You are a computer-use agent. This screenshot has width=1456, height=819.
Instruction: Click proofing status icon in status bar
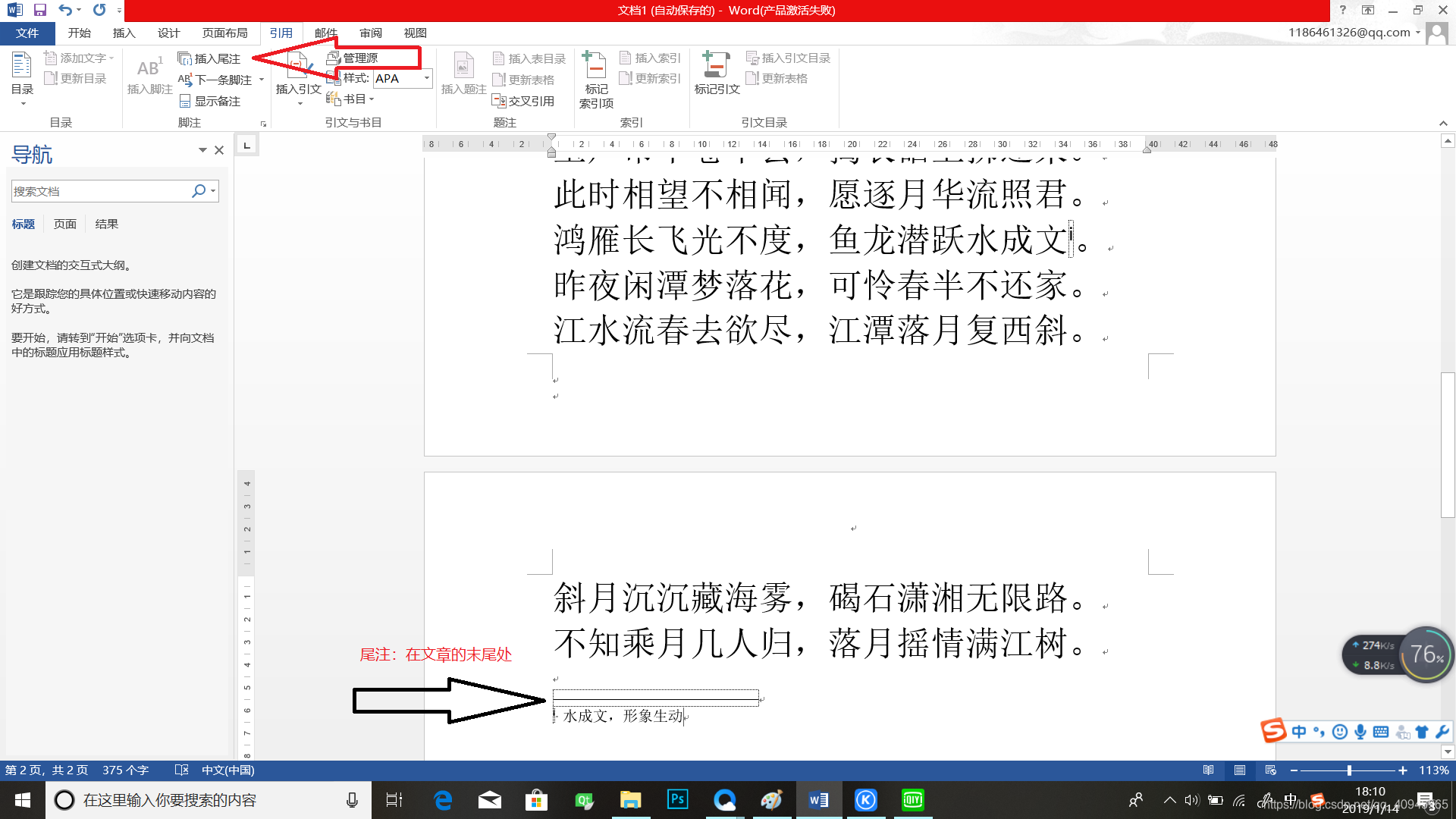pos(181,770)
